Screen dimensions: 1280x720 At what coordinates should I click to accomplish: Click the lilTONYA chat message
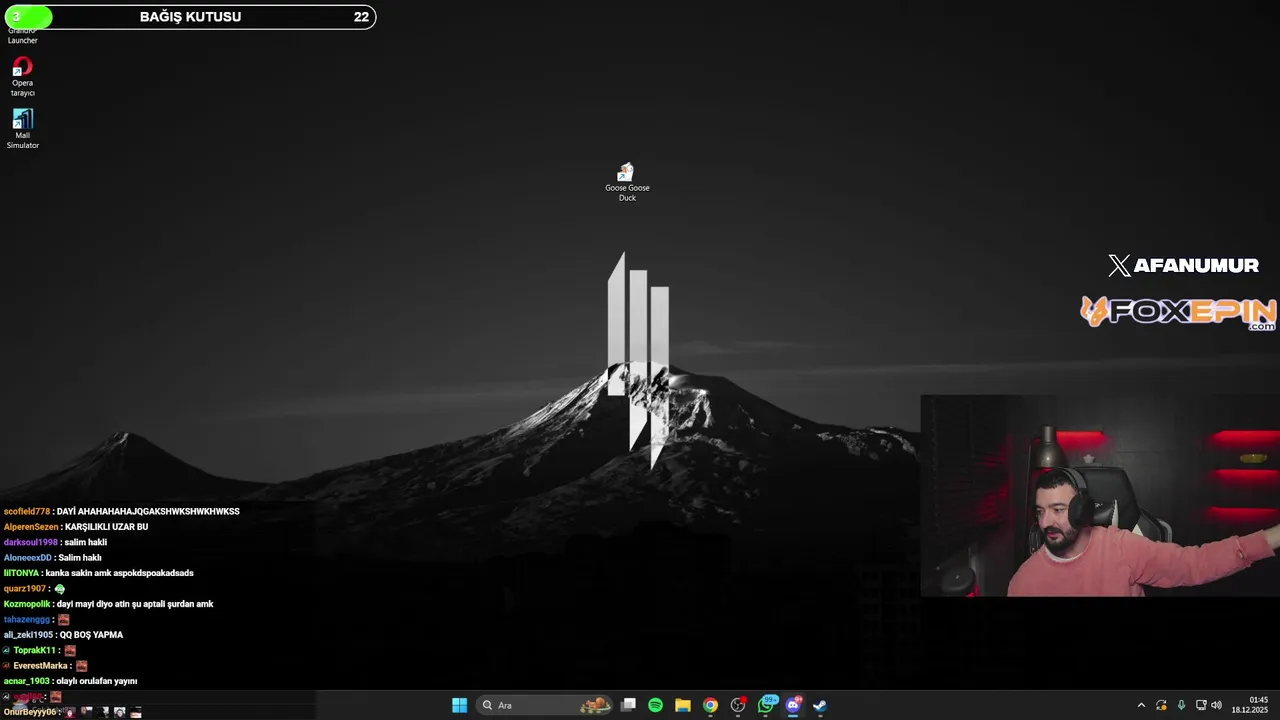click(x=98, y=573)
